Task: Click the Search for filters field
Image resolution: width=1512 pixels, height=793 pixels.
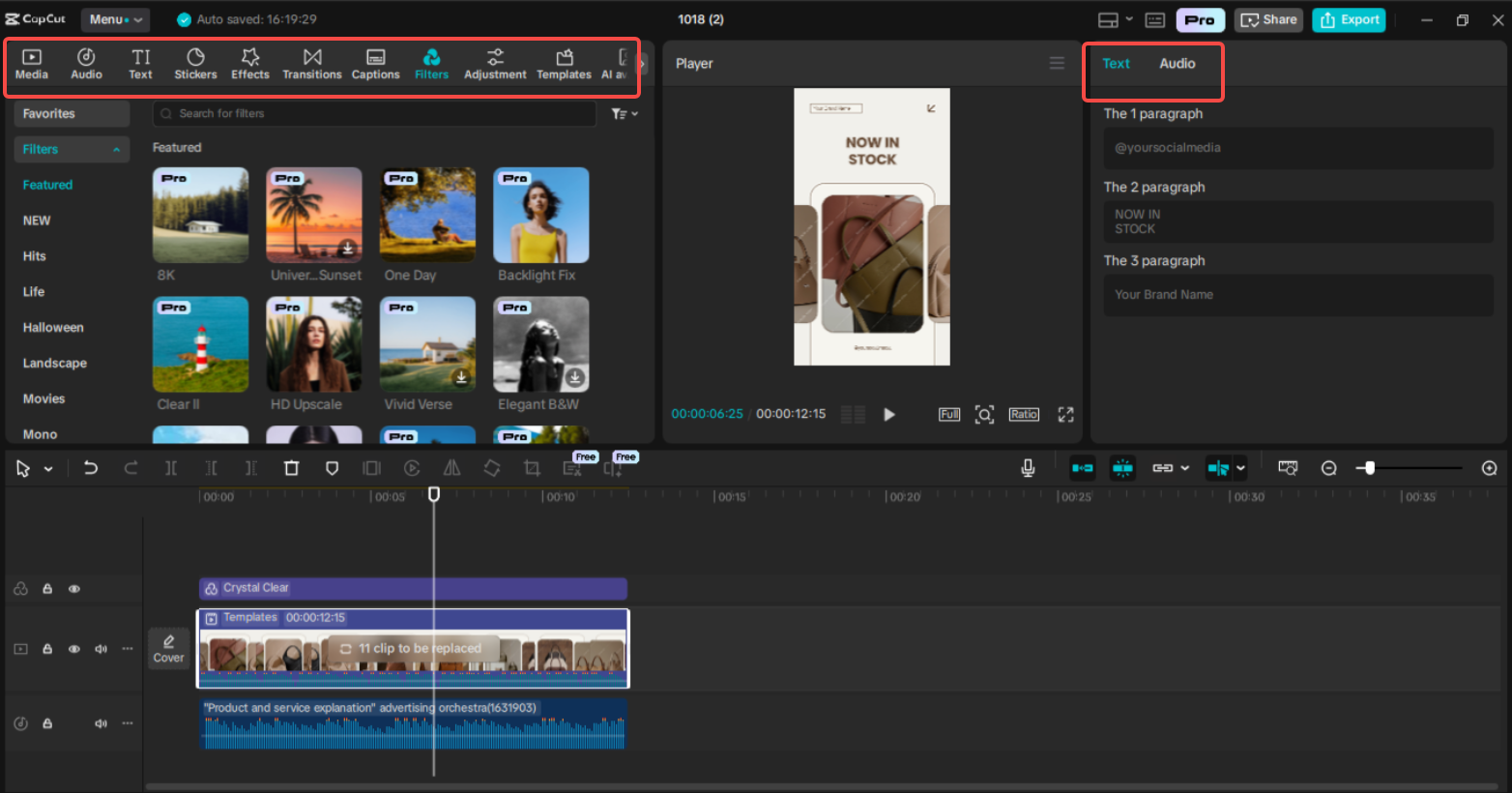Action: [374, 114]
